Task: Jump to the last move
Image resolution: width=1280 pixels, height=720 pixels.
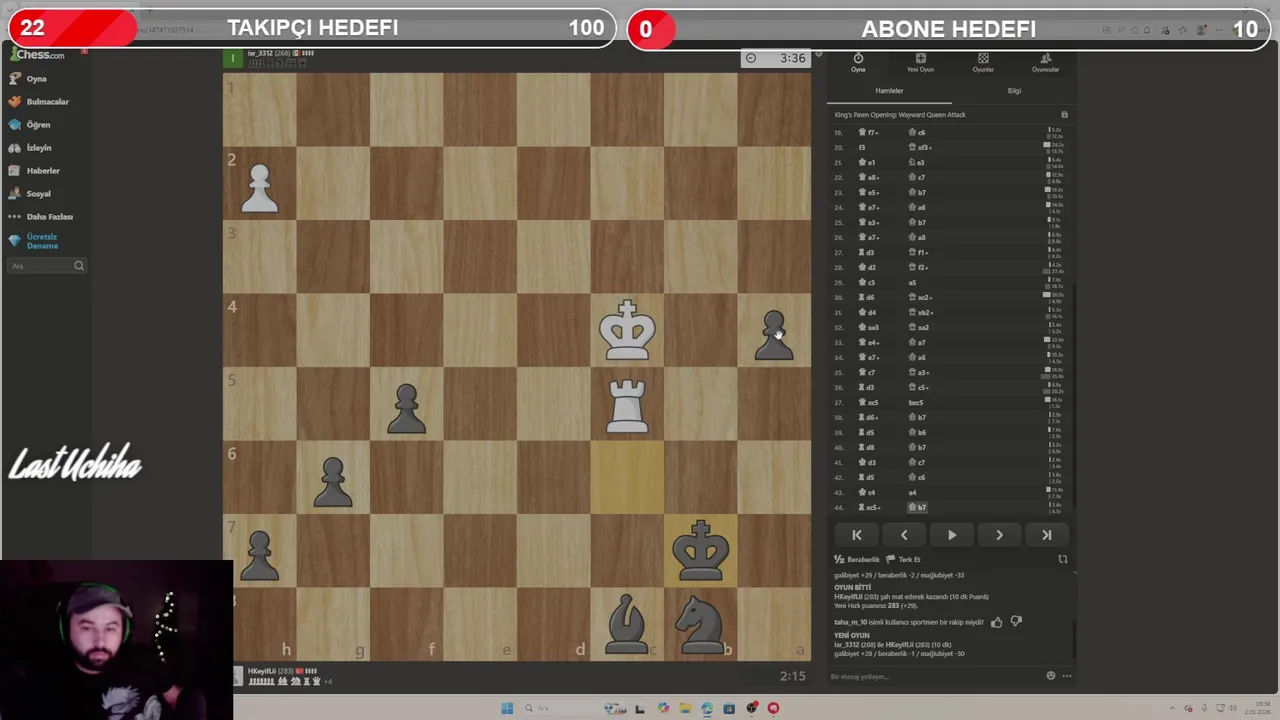Action: click(x=1046, y=535)
